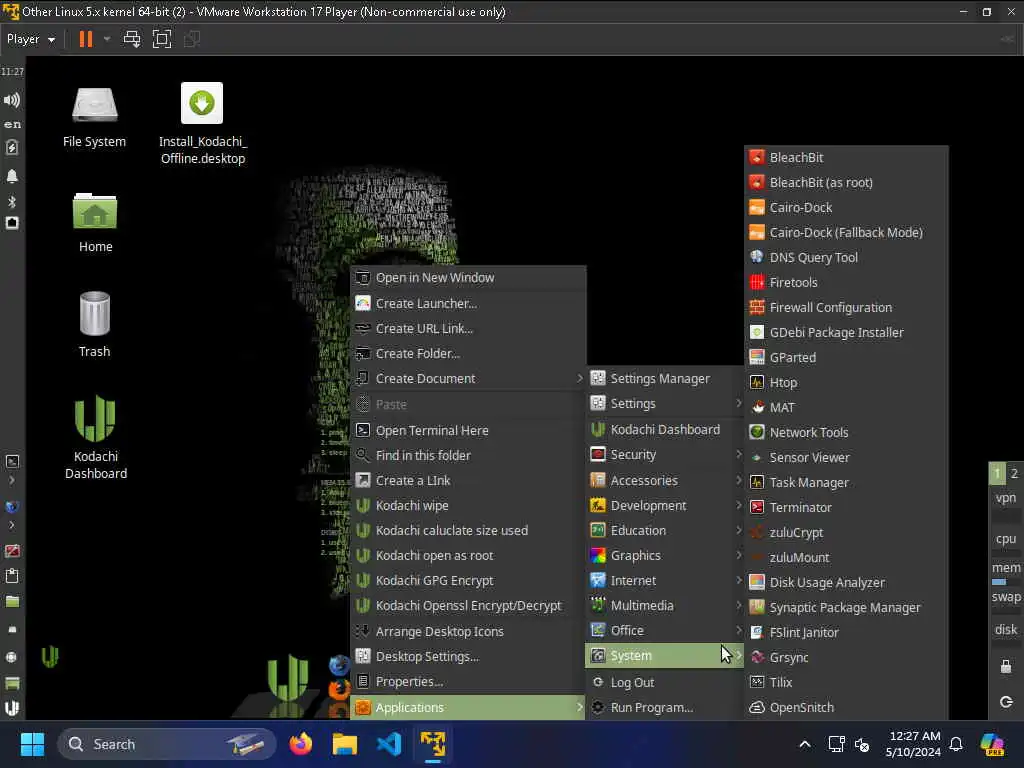The height and width of the screenshot is (768, 1024).
Task: Open Firewall Configuration
Action: coord(846,307)
